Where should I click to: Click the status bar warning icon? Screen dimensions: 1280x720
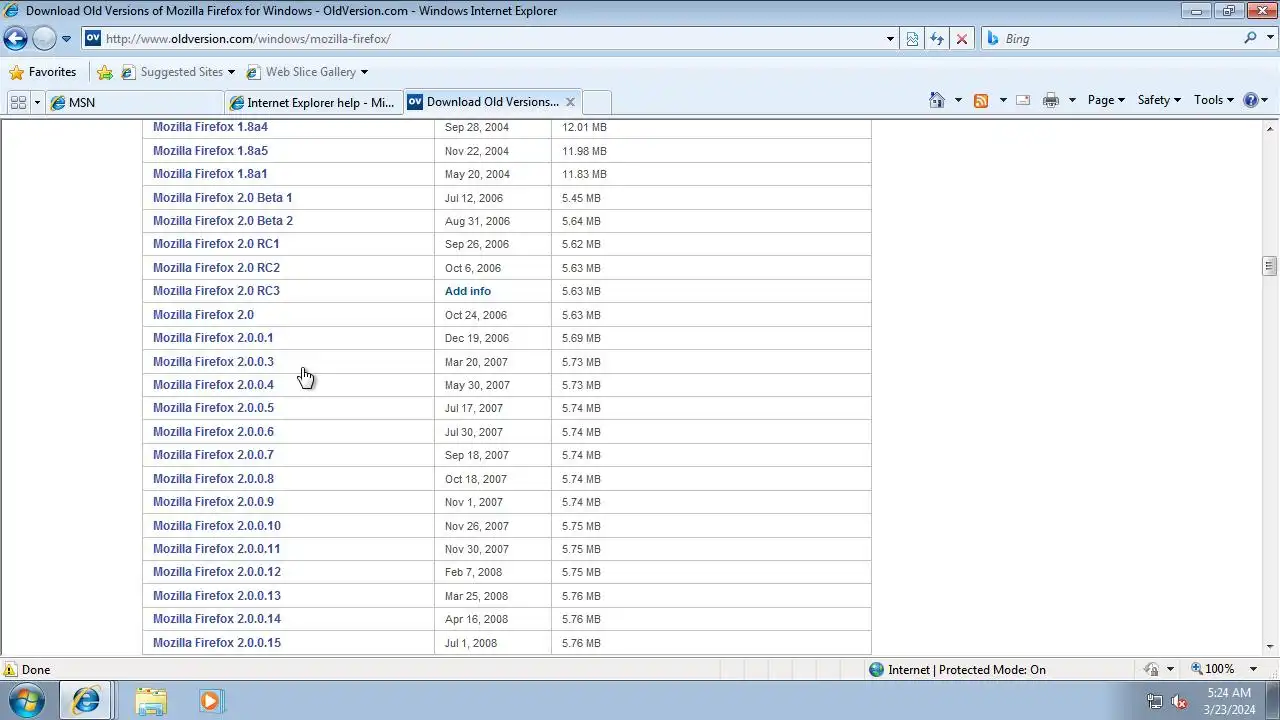click(10, 670)
